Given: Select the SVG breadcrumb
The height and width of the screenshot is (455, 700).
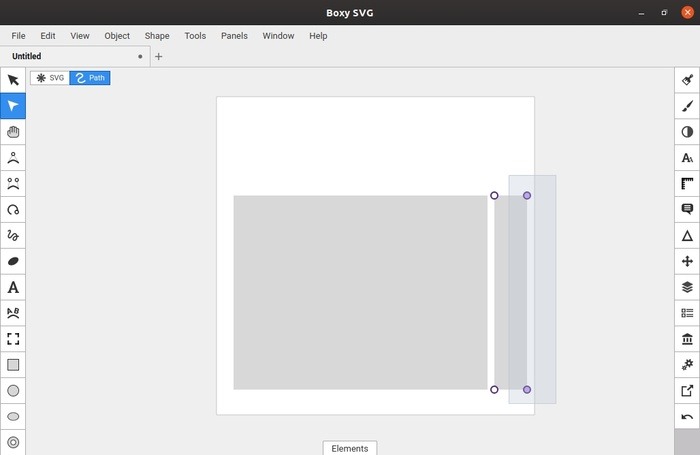Looking at the screenshot, I should coord(50,78).
